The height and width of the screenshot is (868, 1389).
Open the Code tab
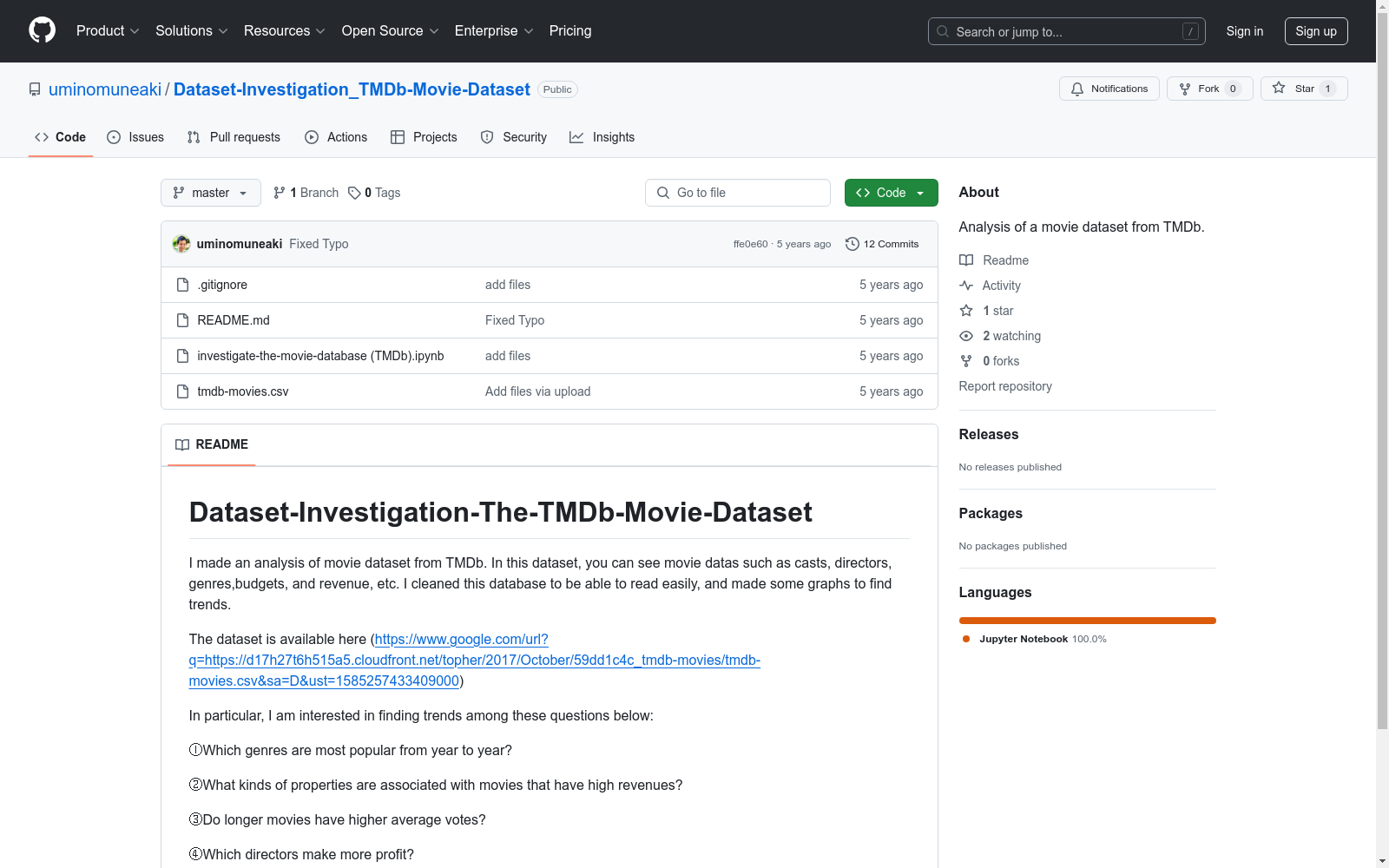[x=61, y=137]
